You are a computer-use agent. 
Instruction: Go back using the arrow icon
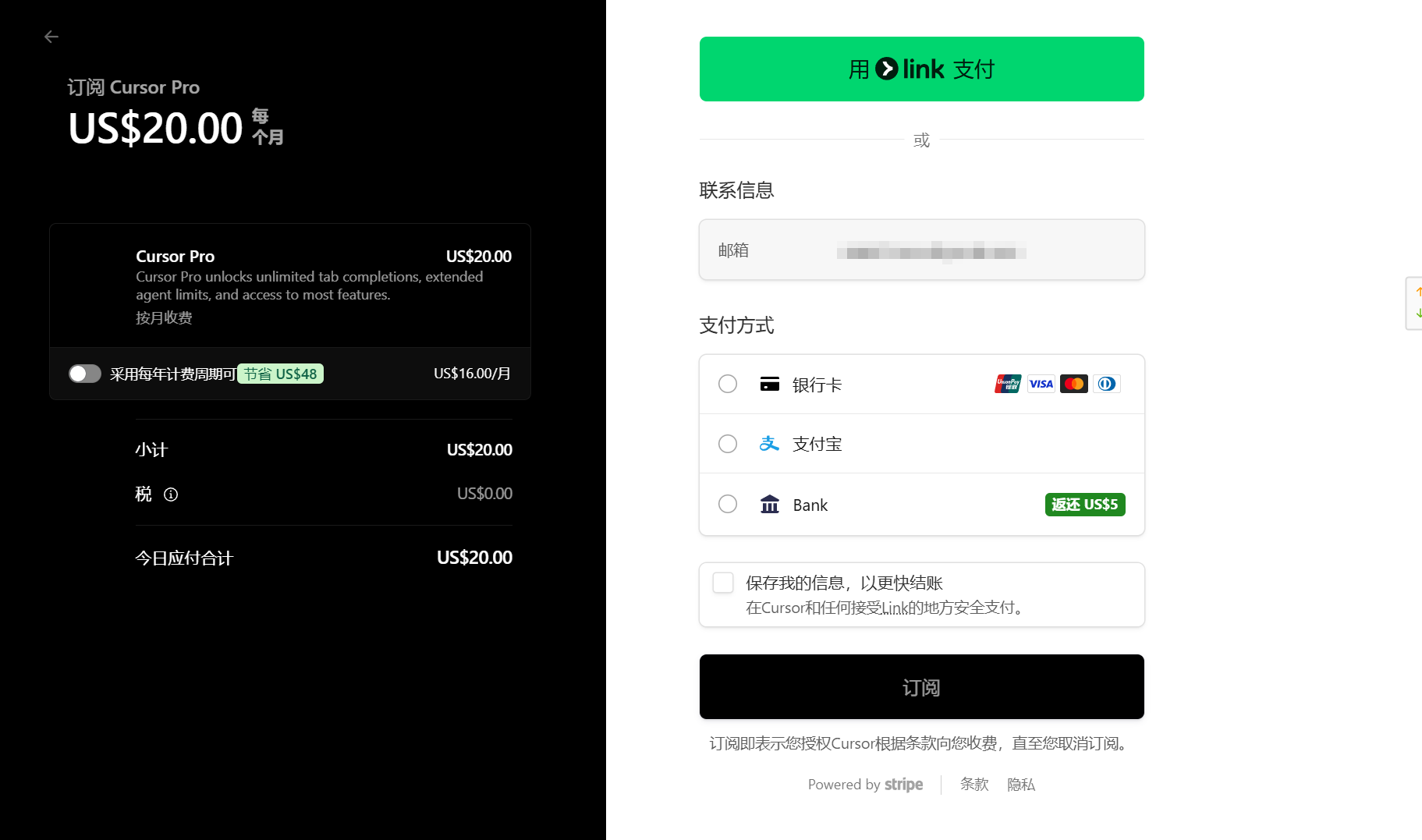point(51,37)
